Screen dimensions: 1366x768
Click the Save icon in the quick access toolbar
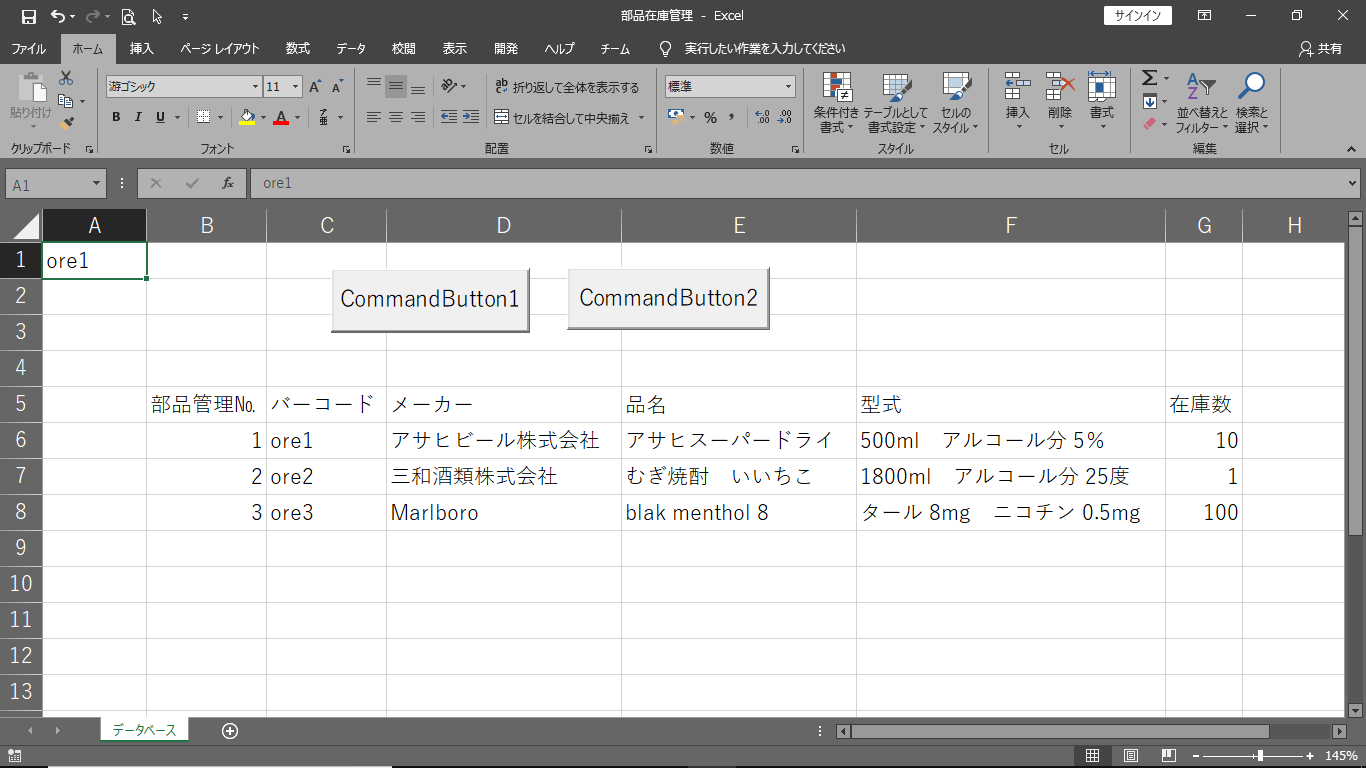(x=28, y=16)
